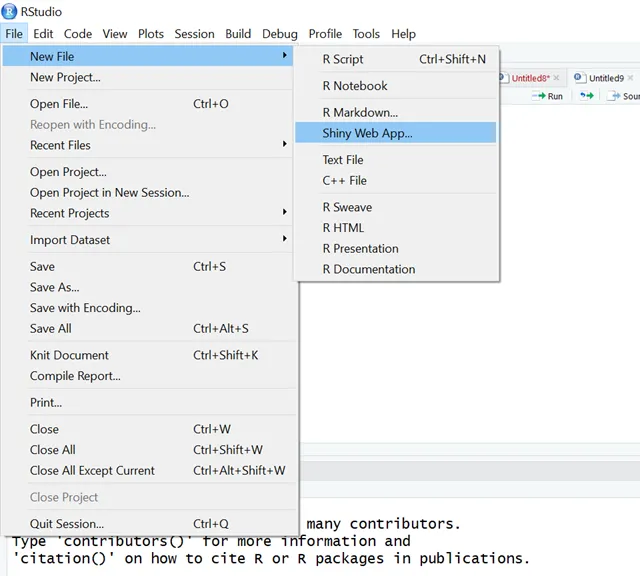Switch to the Untitled9 tab
This screenshot has height=576, width=640.
[606, 78]
